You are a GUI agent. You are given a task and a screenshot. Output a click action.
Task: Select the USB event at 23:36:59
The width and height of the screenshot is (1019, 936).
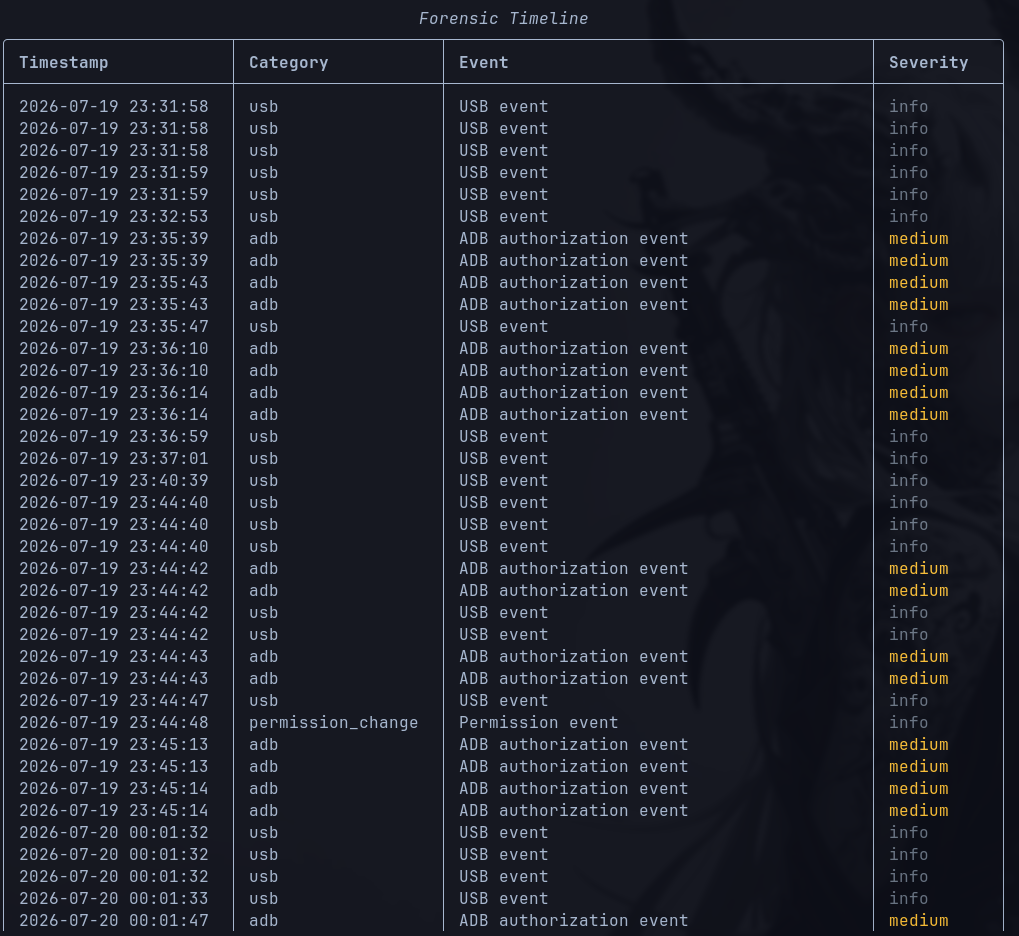(503, 436)
